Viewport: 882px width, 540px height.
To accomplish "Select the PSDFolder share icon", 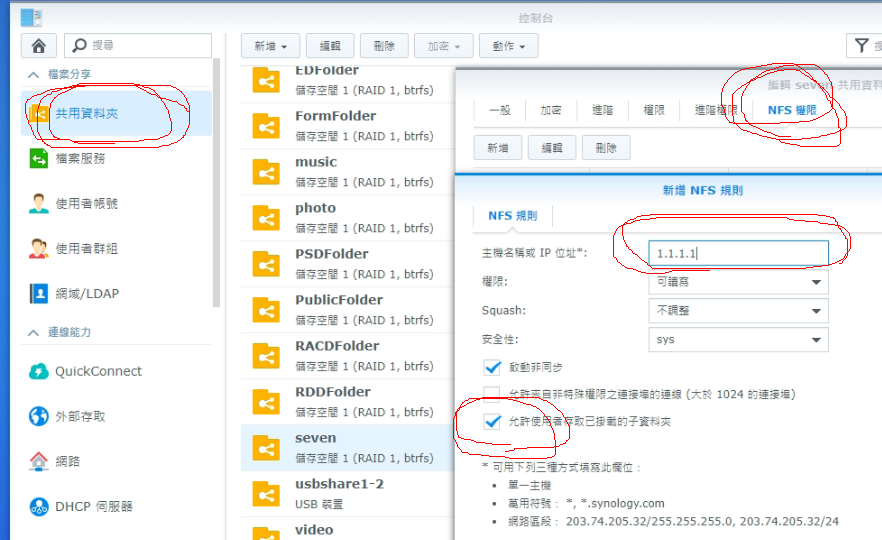I will [x=266, y=264].
